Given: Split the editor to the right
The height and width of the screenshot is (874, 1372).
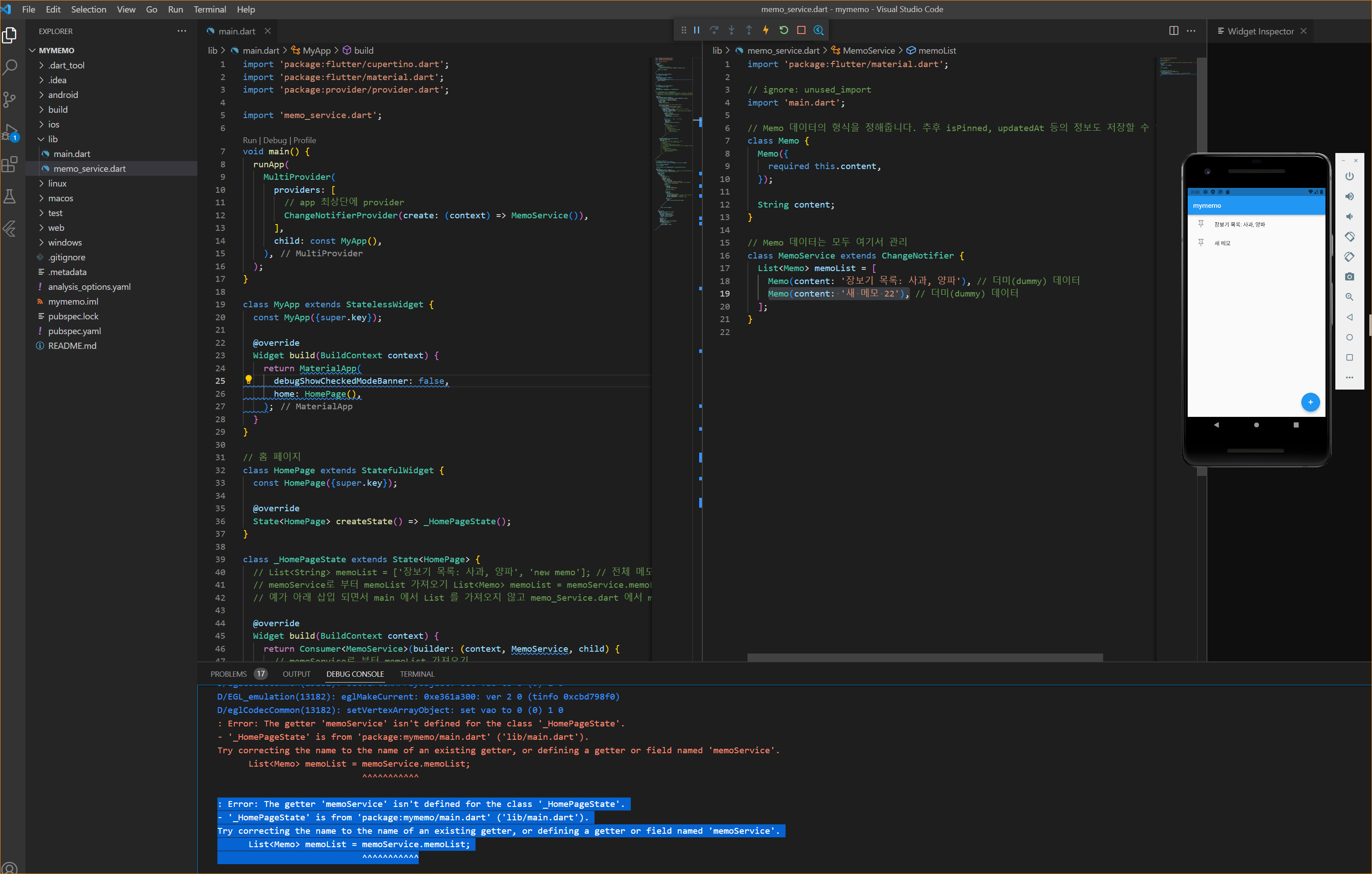Looking at the screenshot, I should [1173, 31].
